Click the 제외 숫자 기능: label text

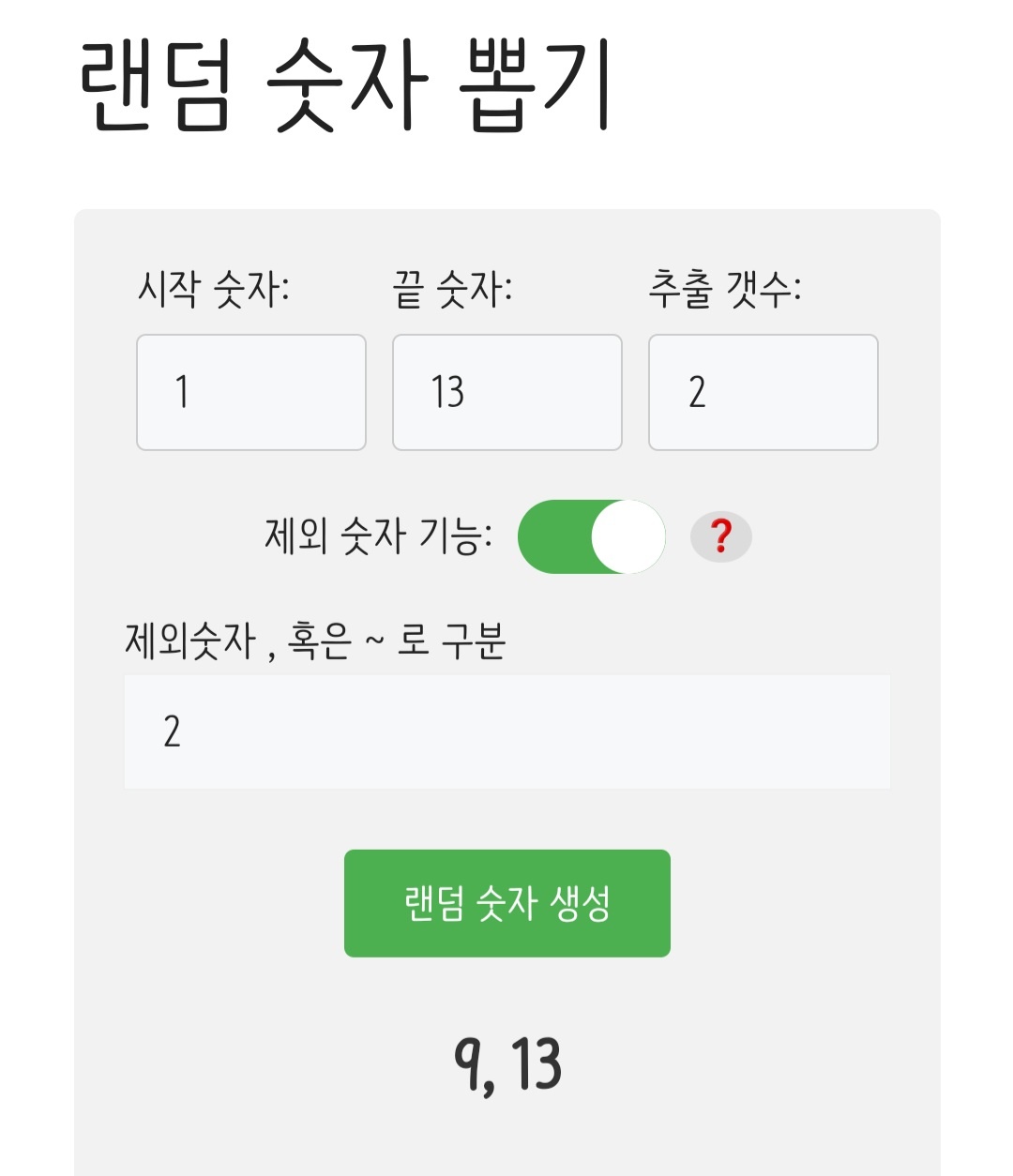pos(378,537)
